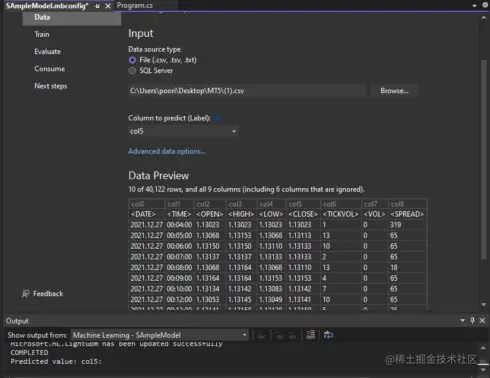Click the first greyed Output toolbar icon
Viewport: 490px width, 378px height.
pos(261,335)
